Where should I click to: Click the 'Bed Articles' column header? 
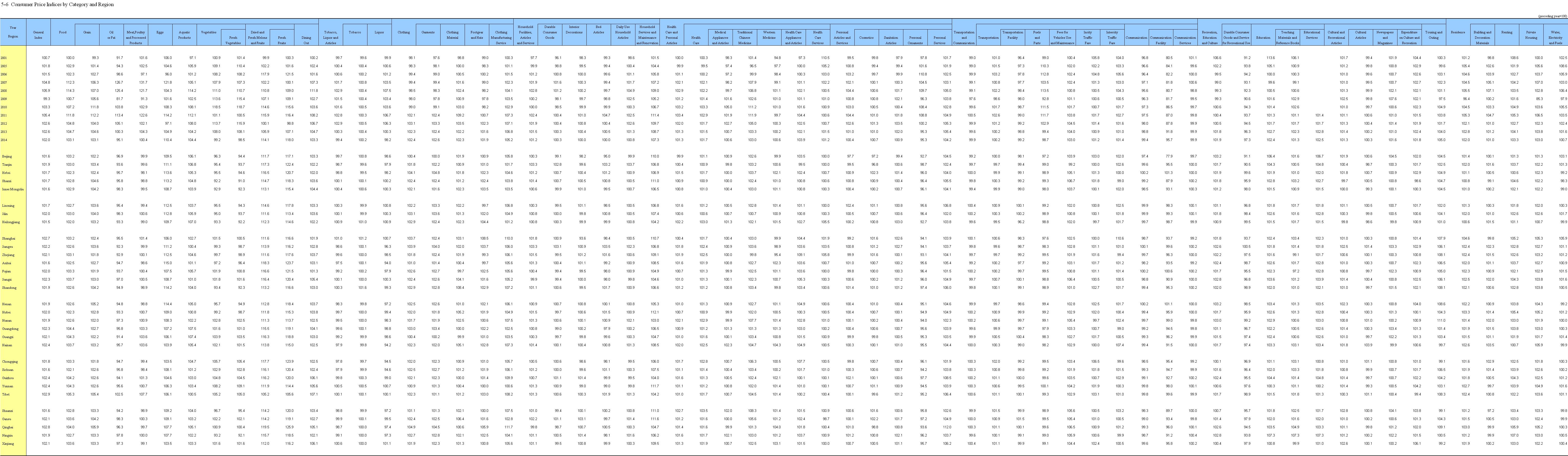pos(598,30)
